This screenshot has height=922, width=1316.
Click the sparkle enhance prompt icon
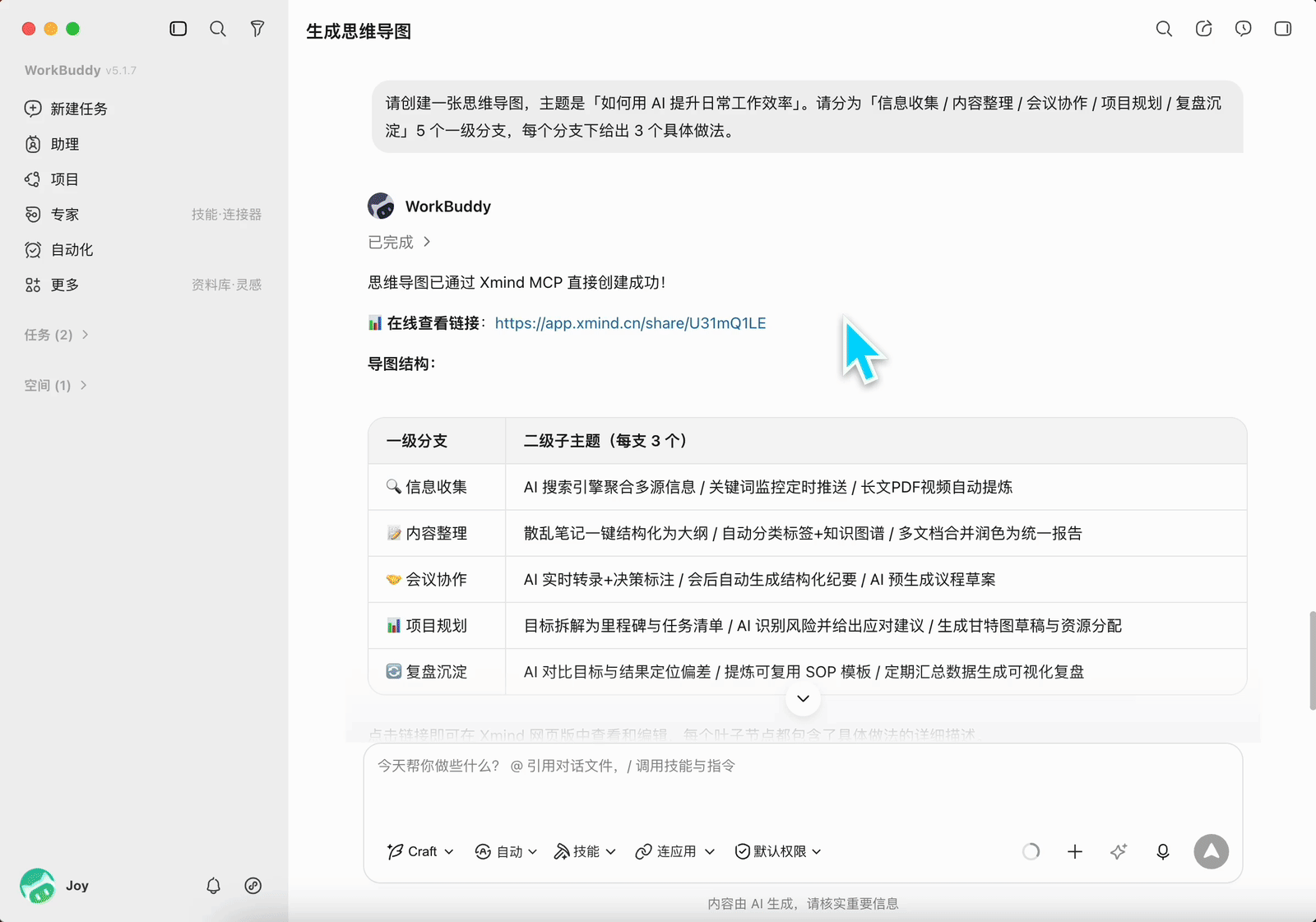point(1119,852)
